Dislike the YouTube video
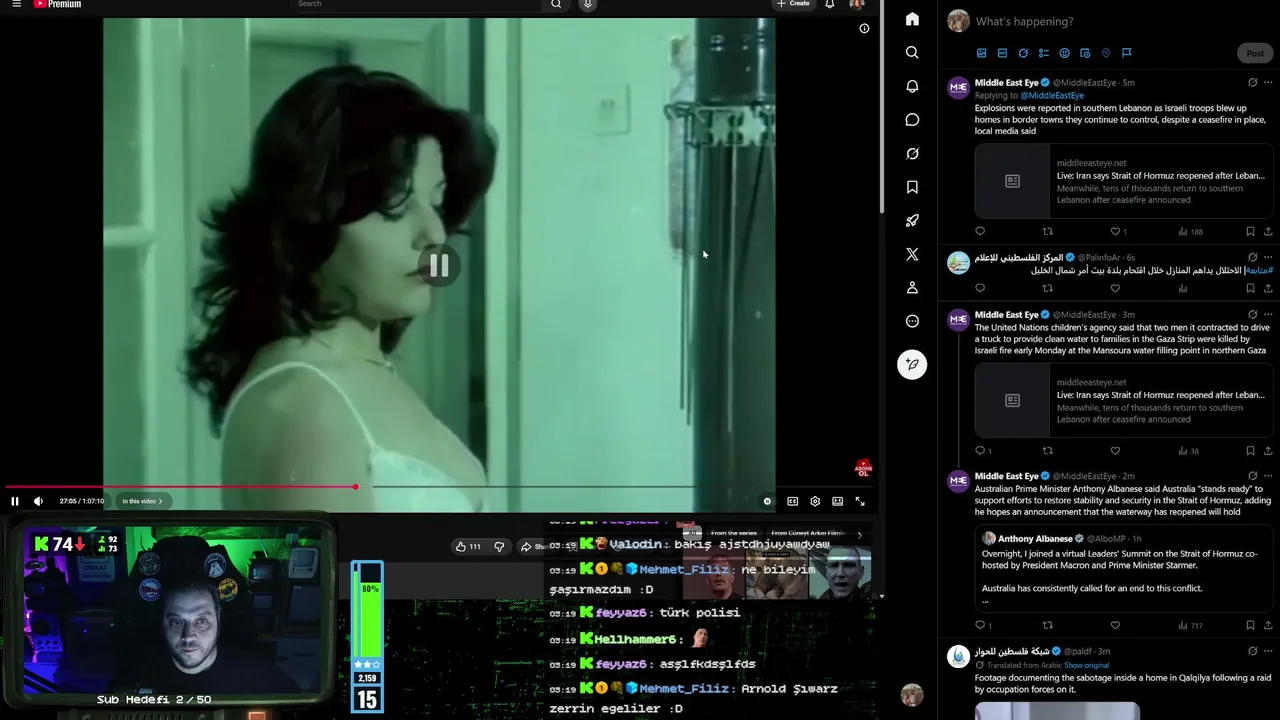The image size is (1280, 720). pyautogui.click(x=499, y=546)
